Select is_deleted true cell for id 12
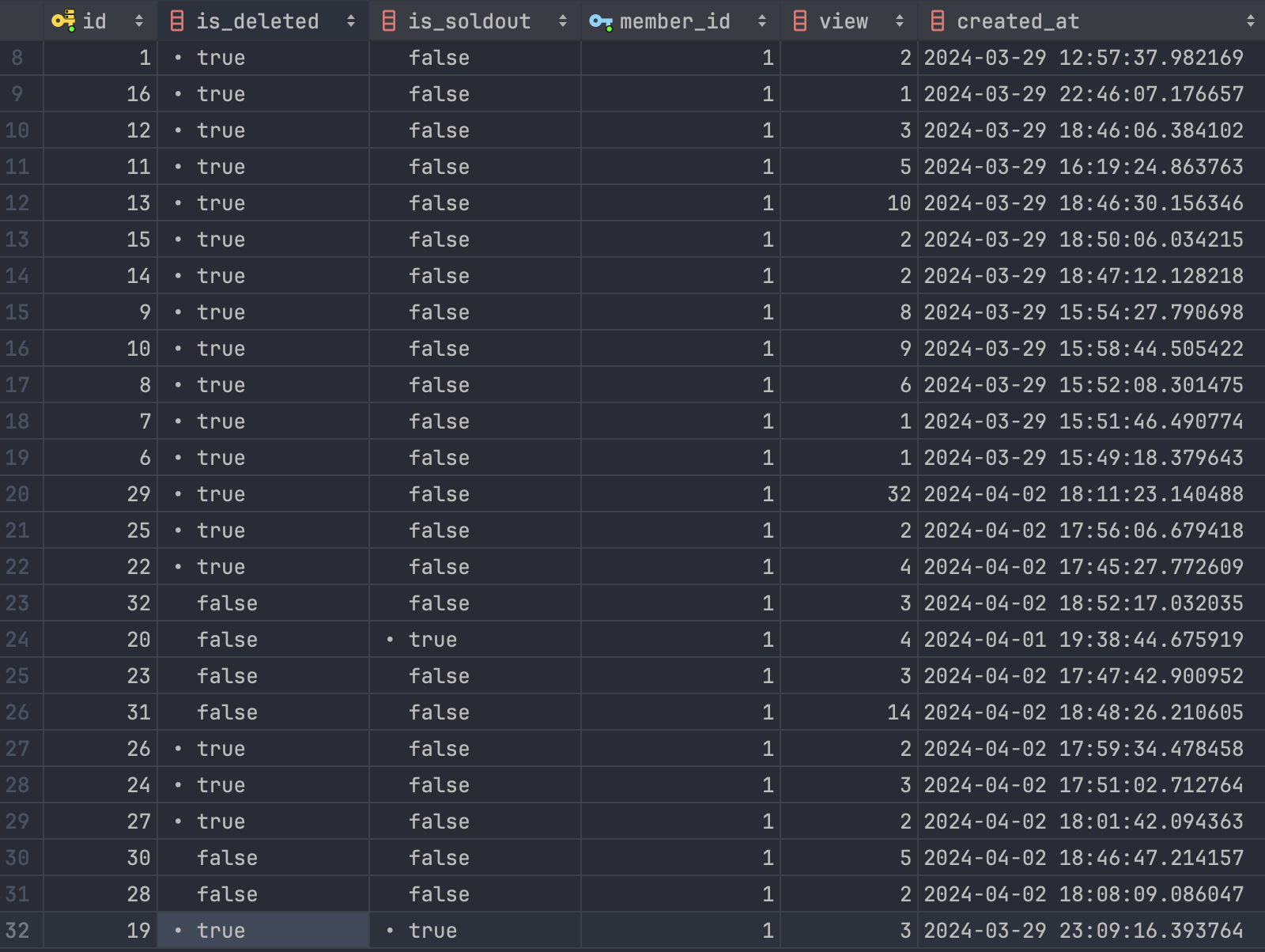This screenshot has width=1265, height=952. pyautogui.click(x=263, y=130)
